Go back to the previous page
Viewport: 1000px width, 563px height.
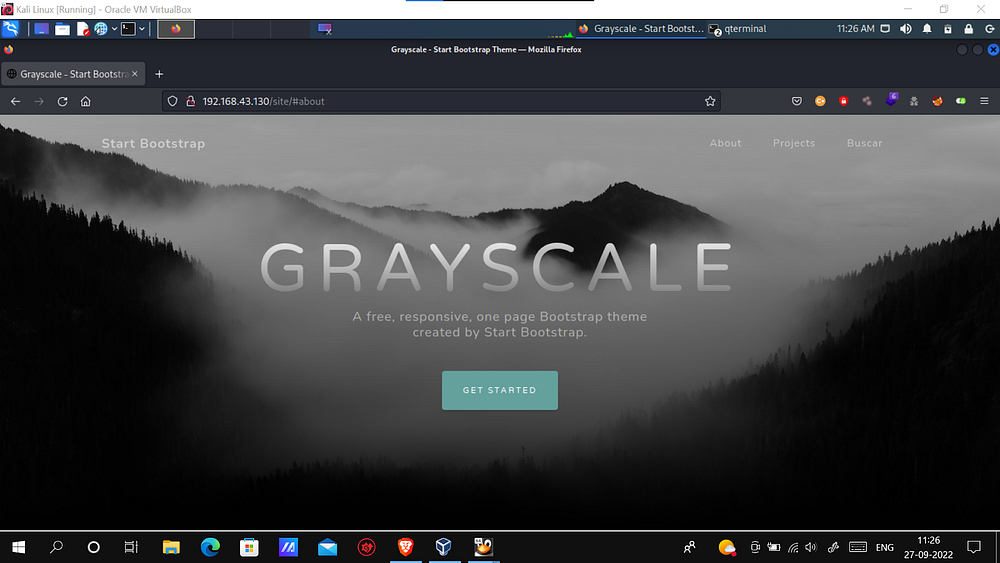(15, 101)
